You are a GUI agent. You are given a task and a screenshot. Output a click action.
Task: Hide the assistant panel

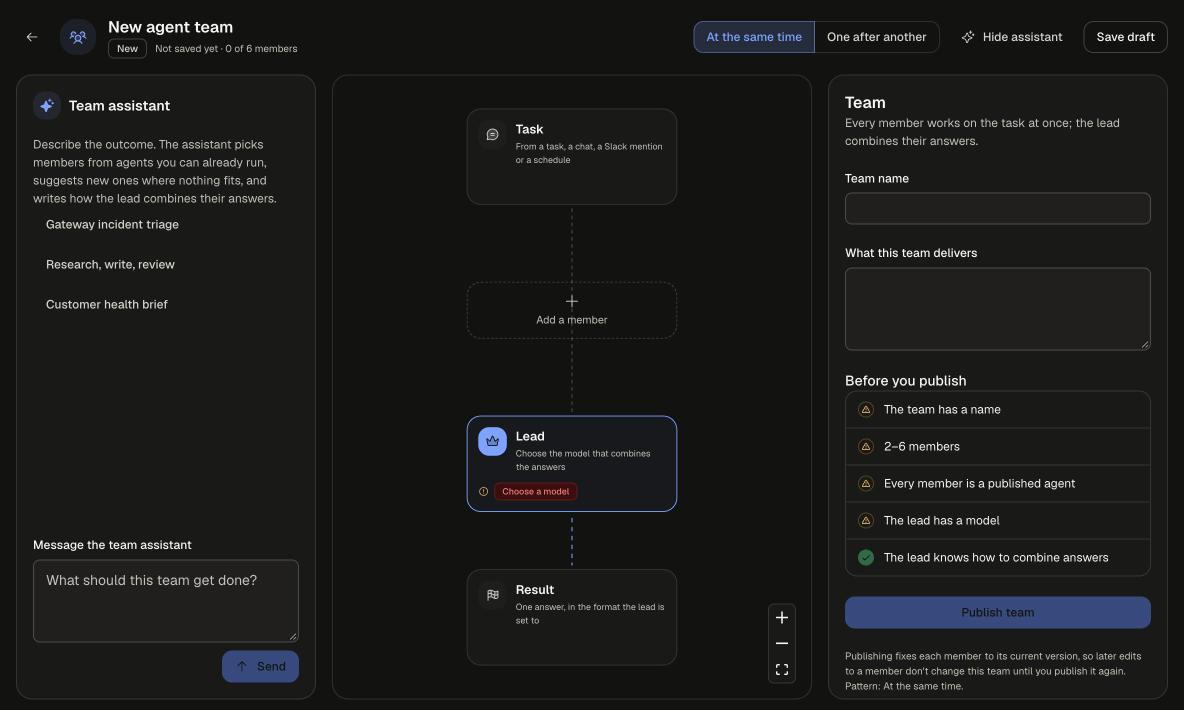pos(1011,37)
